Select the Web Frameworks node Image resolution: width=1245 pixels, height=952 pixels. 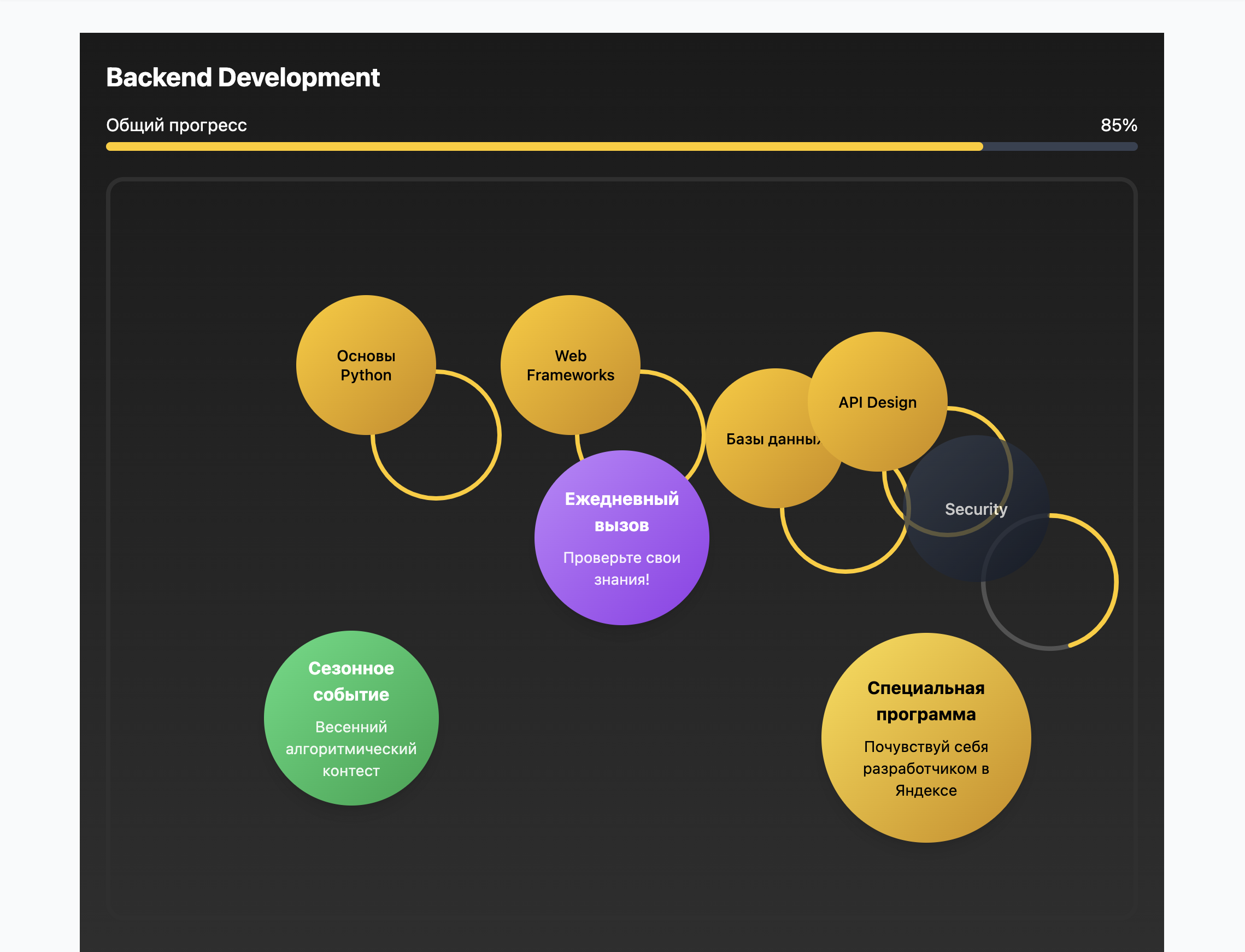pyautogui.click(x=569, y=365)
